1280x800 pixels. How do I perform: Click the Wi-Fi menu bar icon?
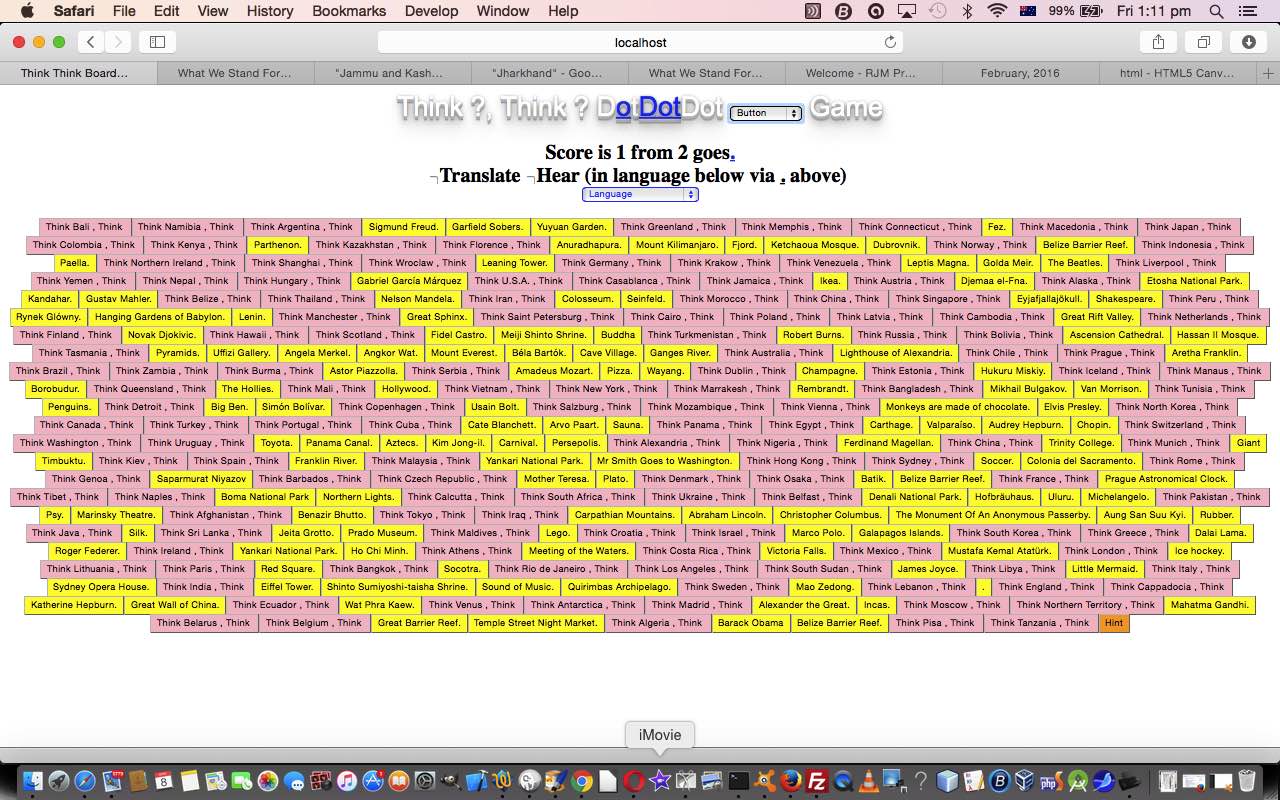996,11
